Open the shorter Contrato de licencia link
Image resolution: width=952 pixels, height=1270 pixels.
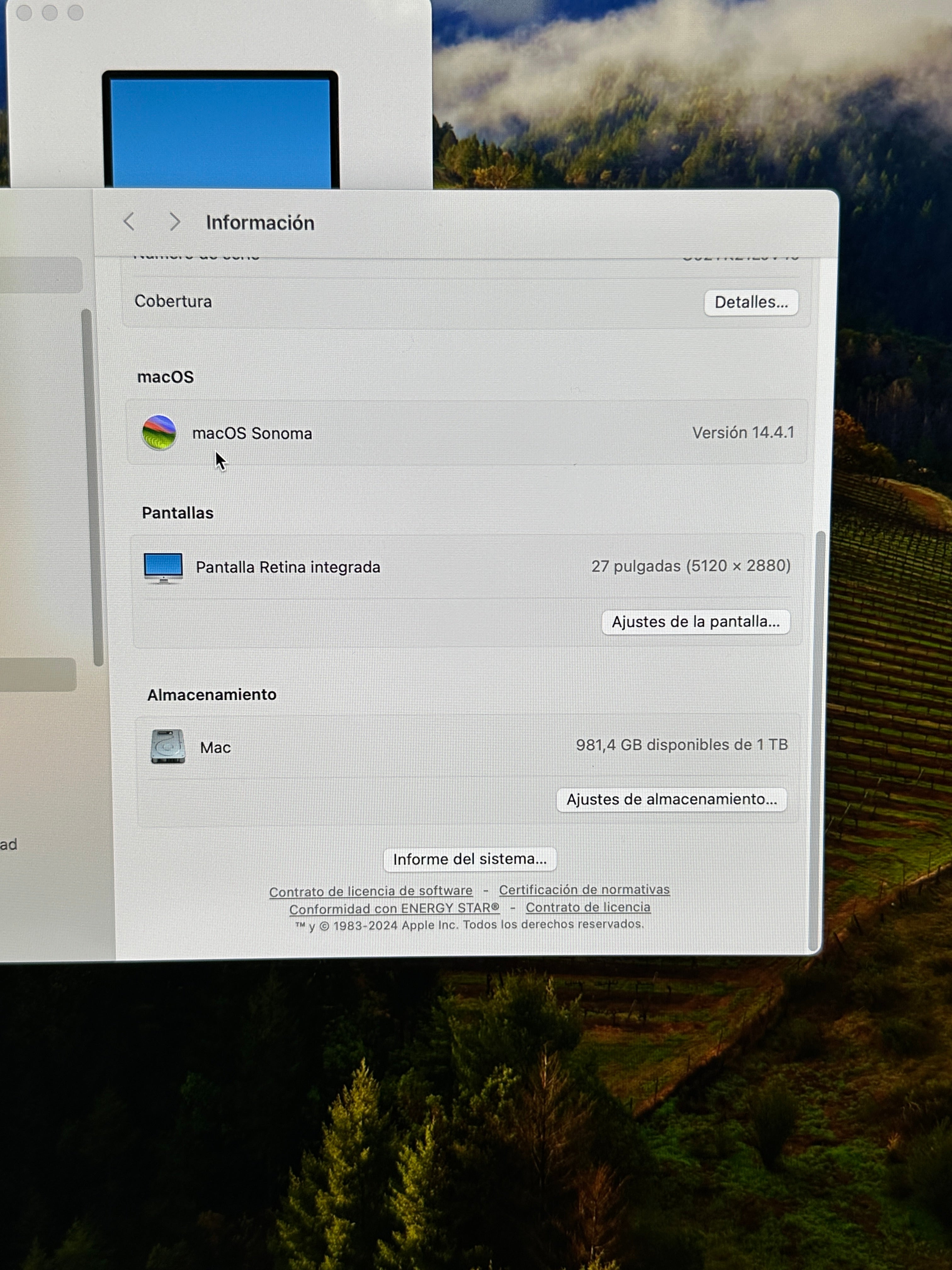tap(588, 907)
